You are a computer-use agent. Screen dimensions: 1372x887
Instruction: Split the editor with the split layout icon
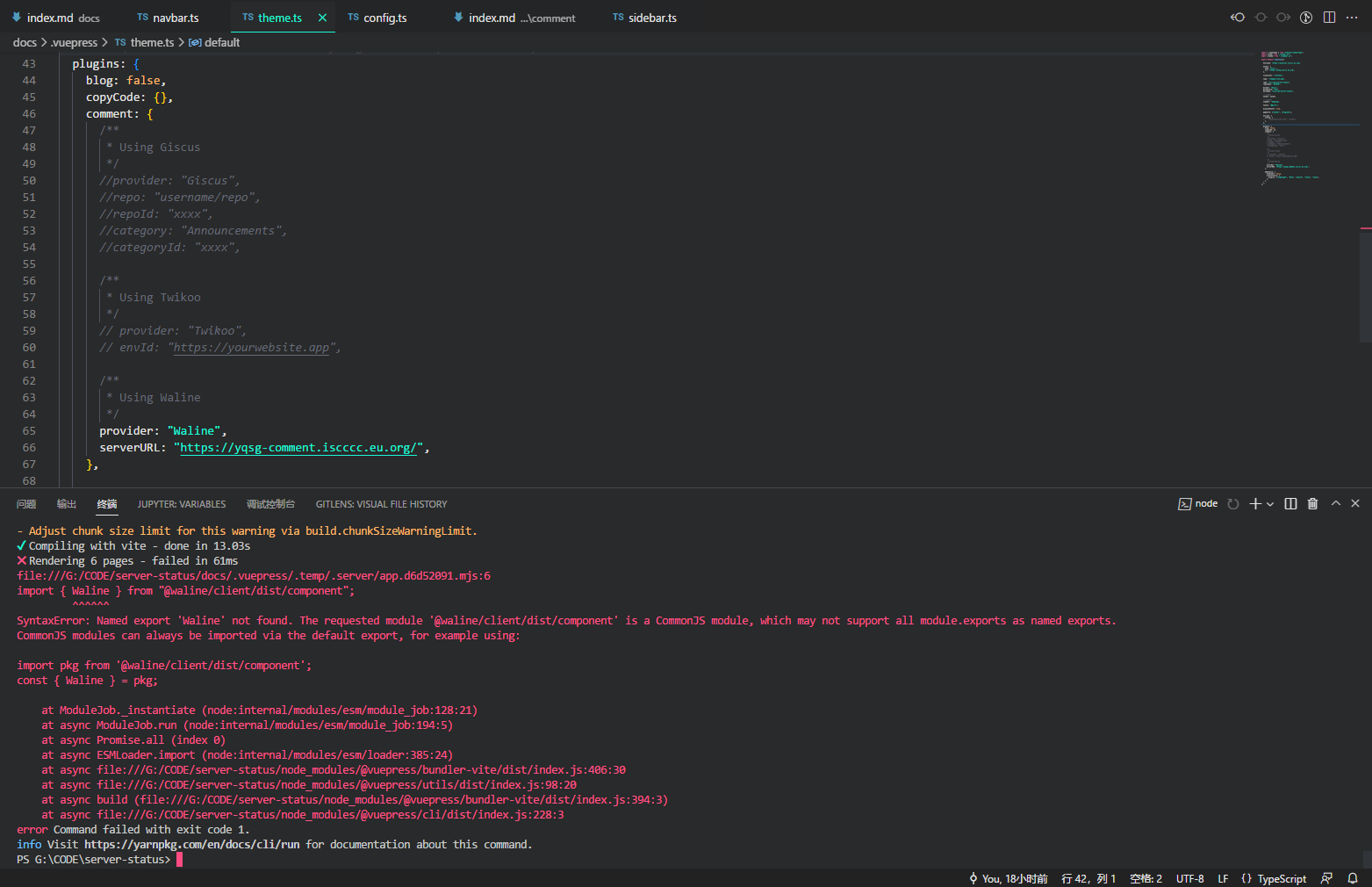1329,17
